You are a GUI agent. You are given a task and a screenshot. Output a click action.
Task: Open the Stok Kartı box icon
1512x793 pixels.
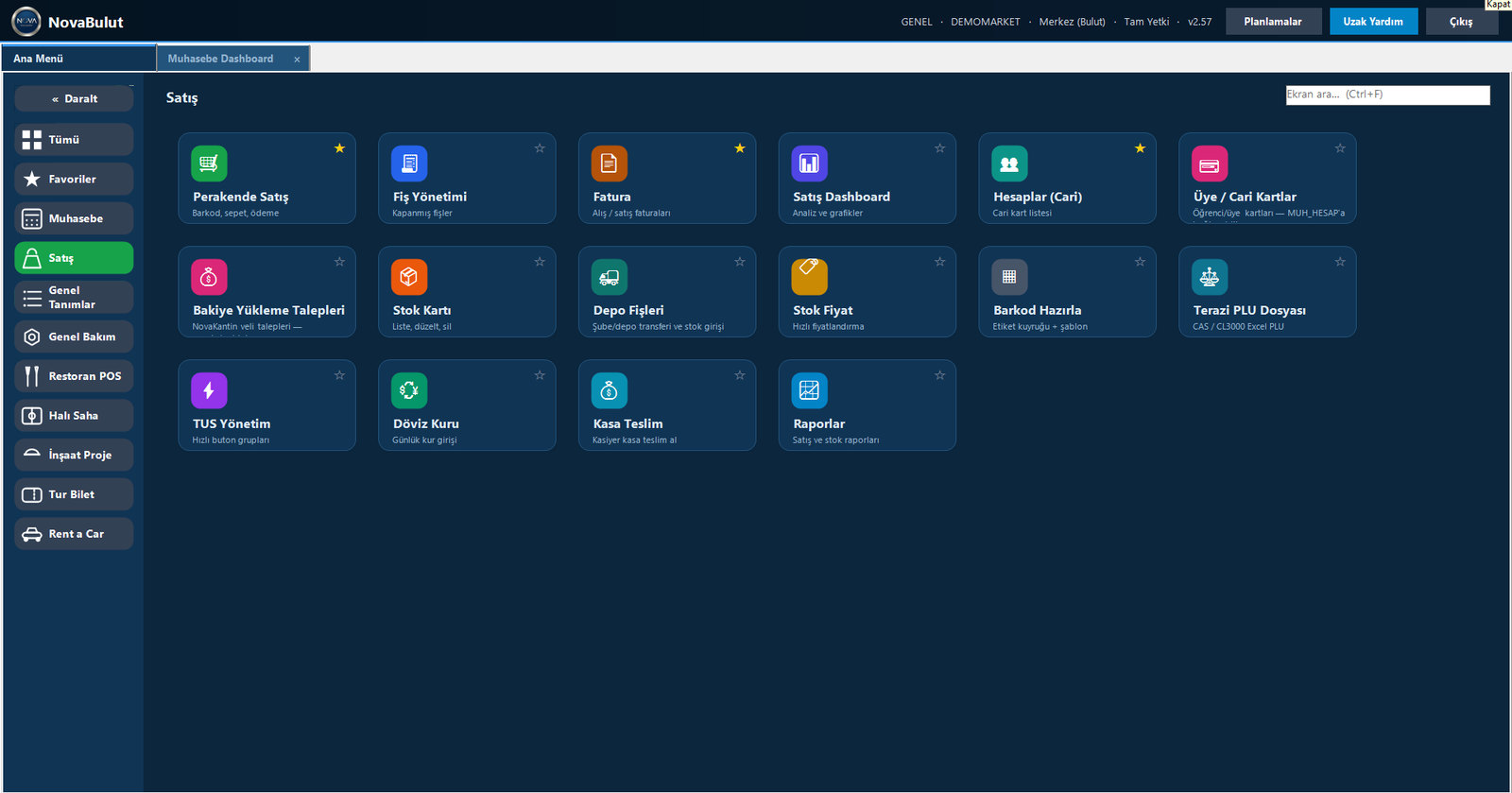tap(409, 277)
